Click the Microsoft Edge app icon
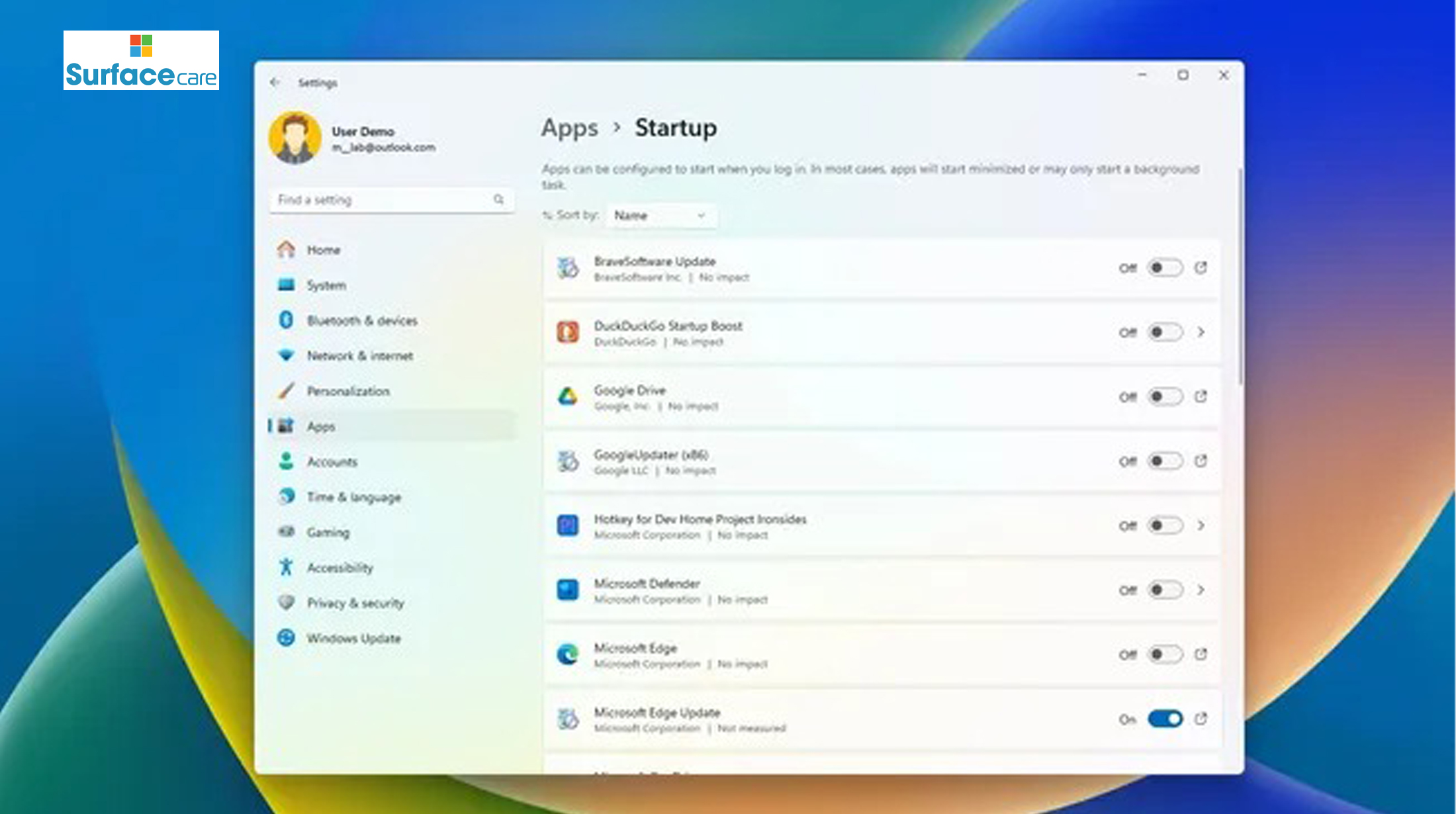 coord(566,655)
